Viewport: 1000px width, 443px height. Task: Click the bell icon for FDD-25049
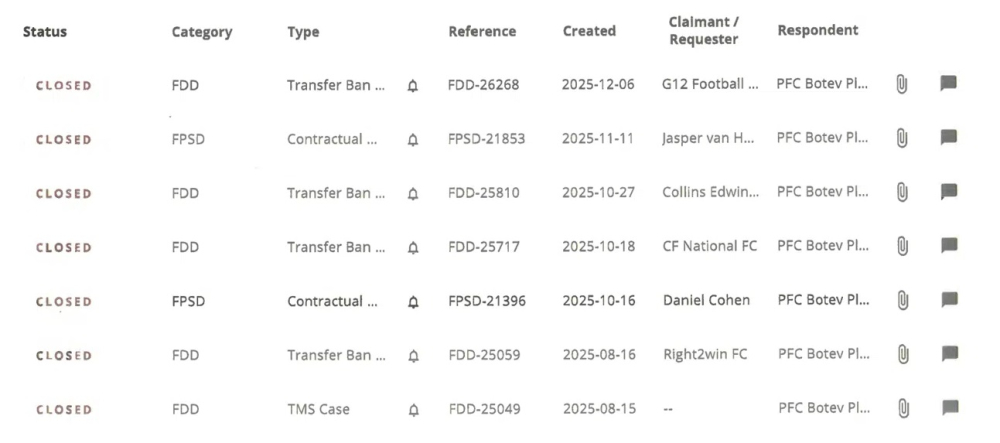(x=412, y=409)
